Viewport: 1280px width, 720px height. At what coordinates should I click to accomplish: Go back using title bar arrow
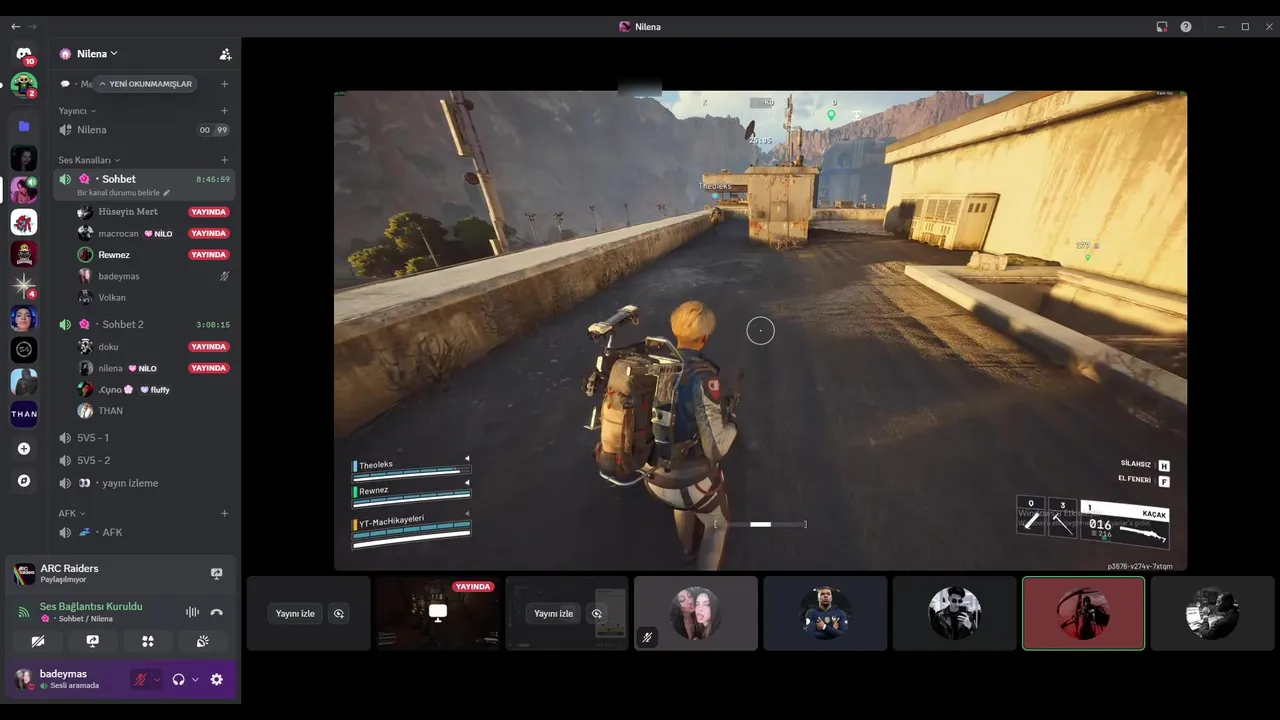point(15,27)
